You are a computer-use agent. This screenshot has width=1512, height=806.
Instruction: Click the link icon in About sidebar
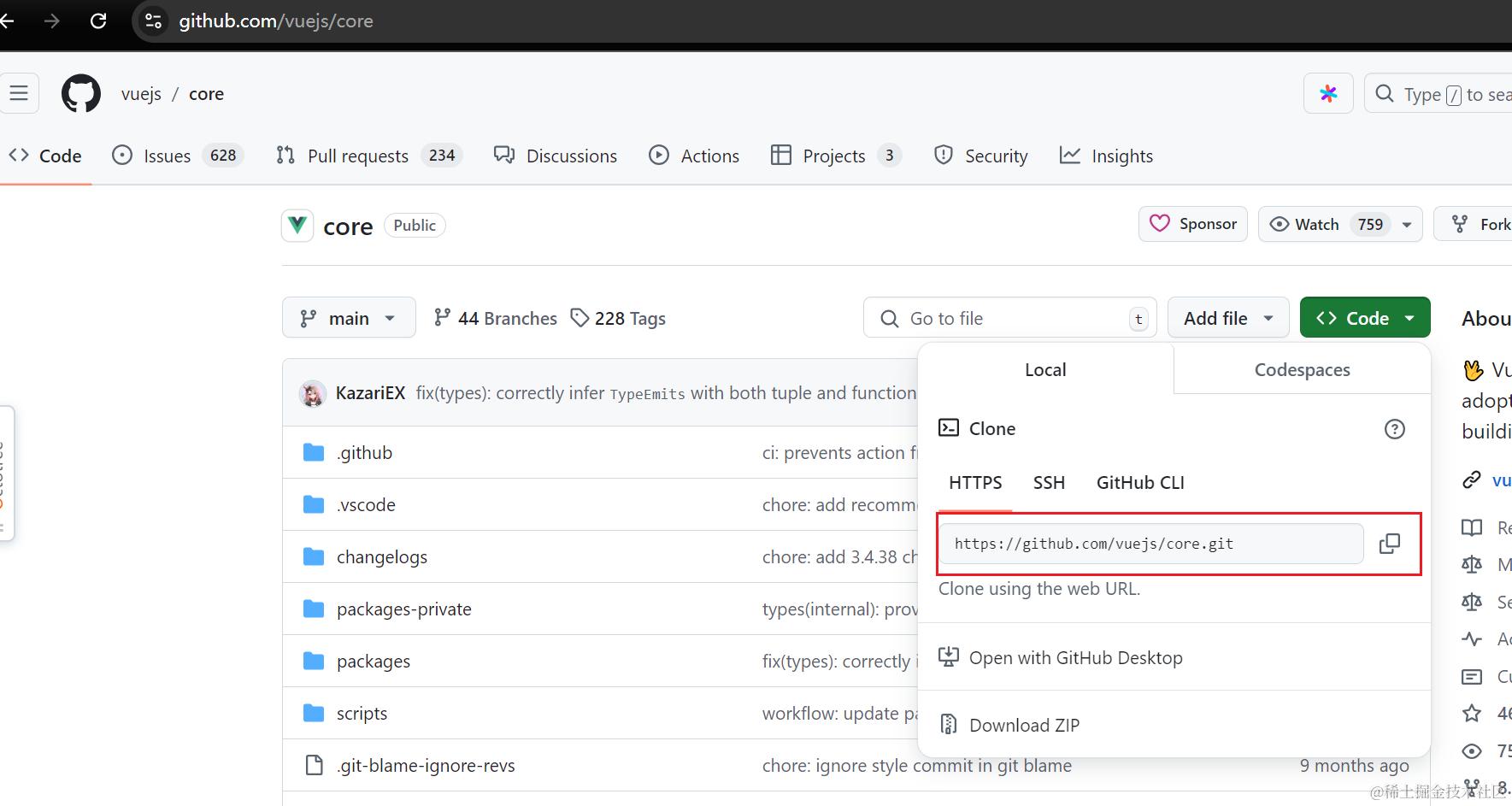(1471, 479)
